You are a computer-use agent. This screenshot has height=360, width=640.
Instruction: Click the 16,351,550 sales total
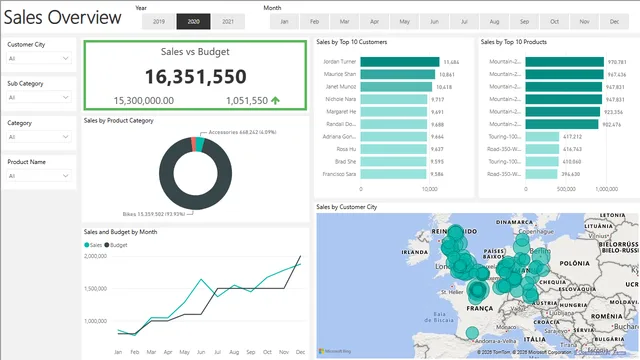pos(196,77)
